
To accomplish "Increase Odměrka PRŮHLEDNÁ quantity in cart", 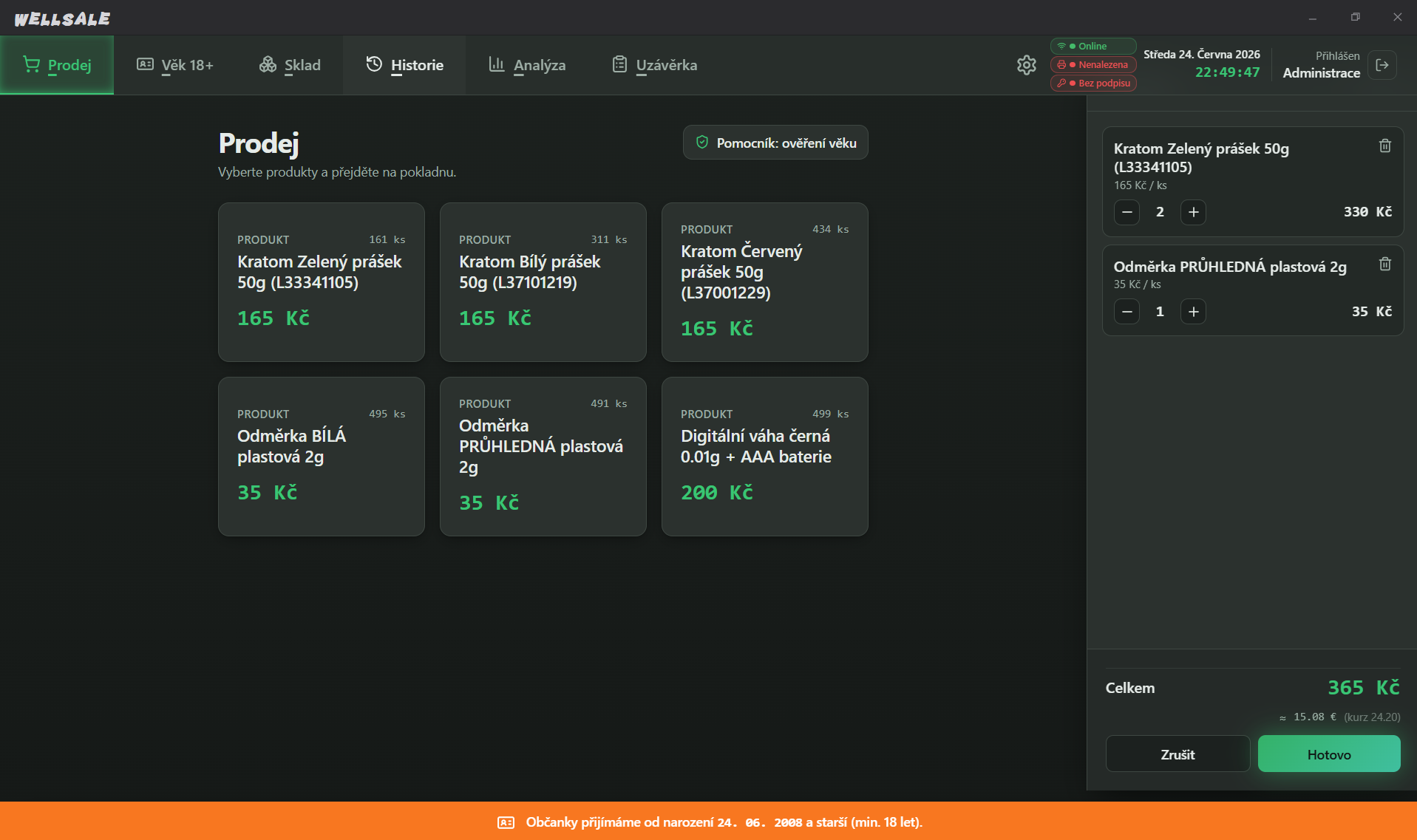I will tap(1193, 312).
